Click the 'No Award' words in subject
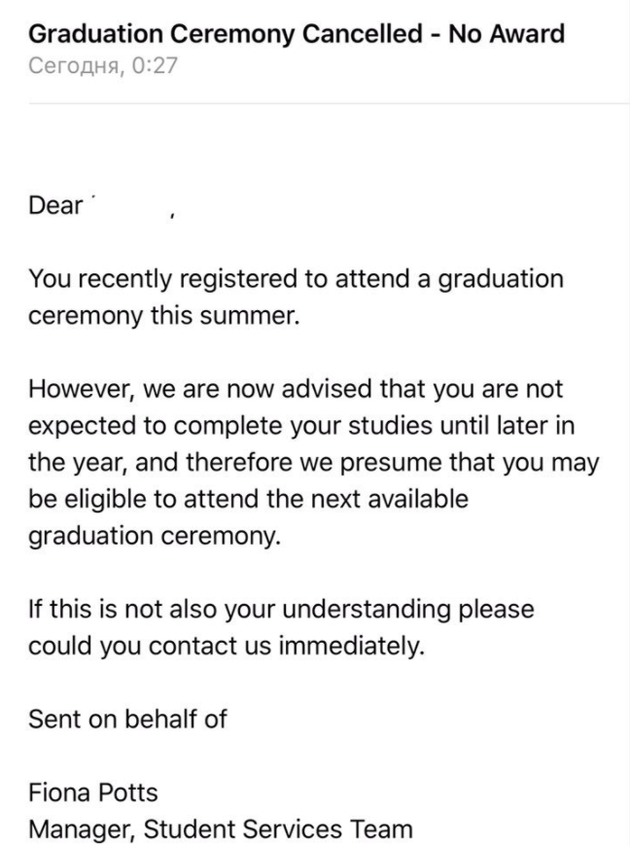Viewport: 630px width, 846px height. tap(506, 34)
